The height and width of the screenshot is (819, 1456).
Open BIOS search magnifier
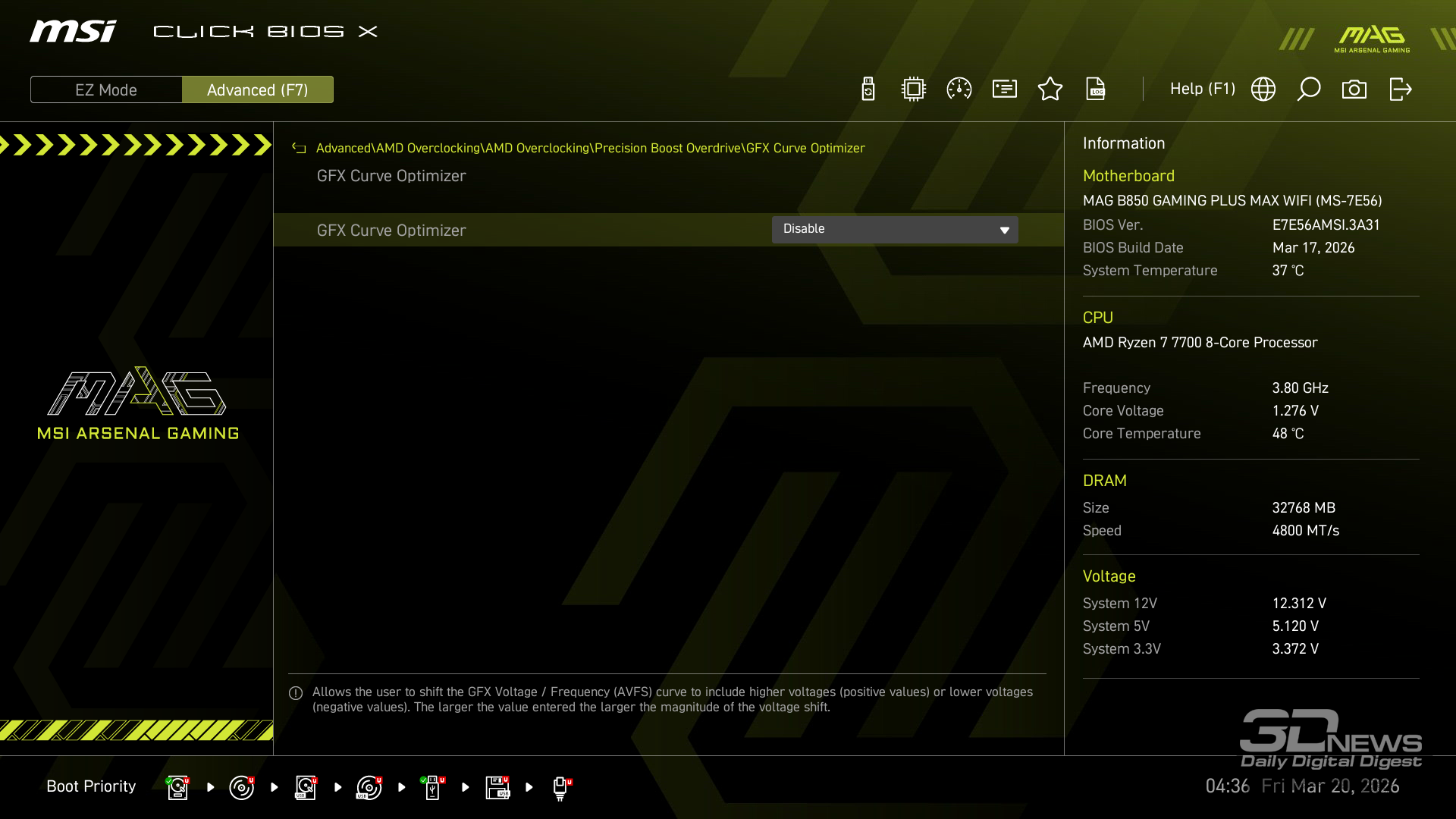(1309, 89)
